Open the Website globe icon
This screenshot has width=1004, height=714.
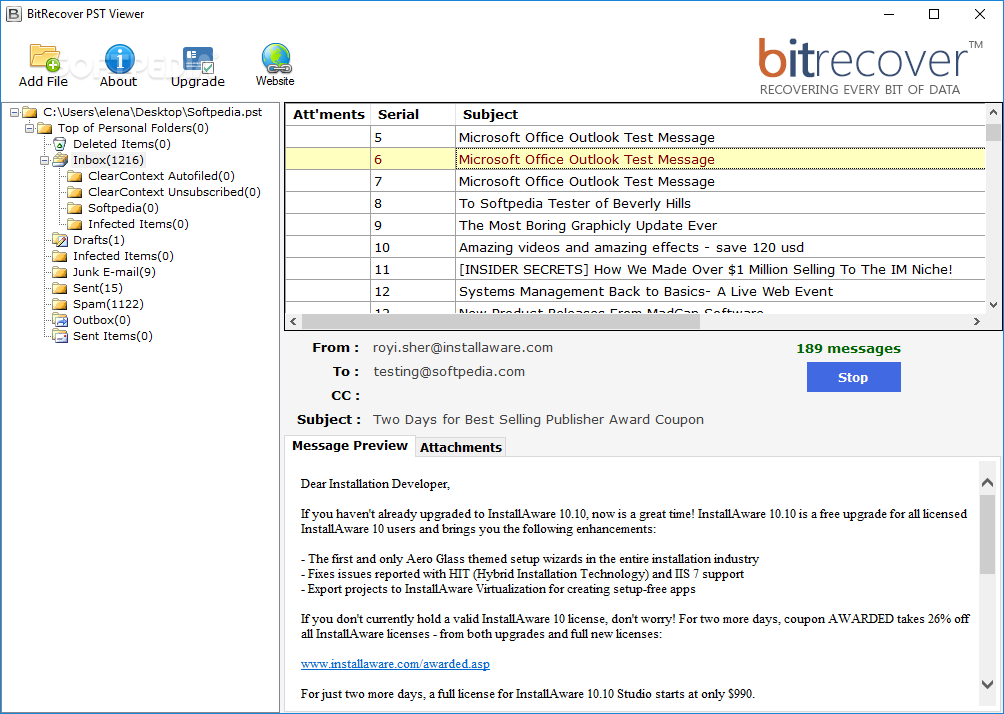[x=276, y=58]
